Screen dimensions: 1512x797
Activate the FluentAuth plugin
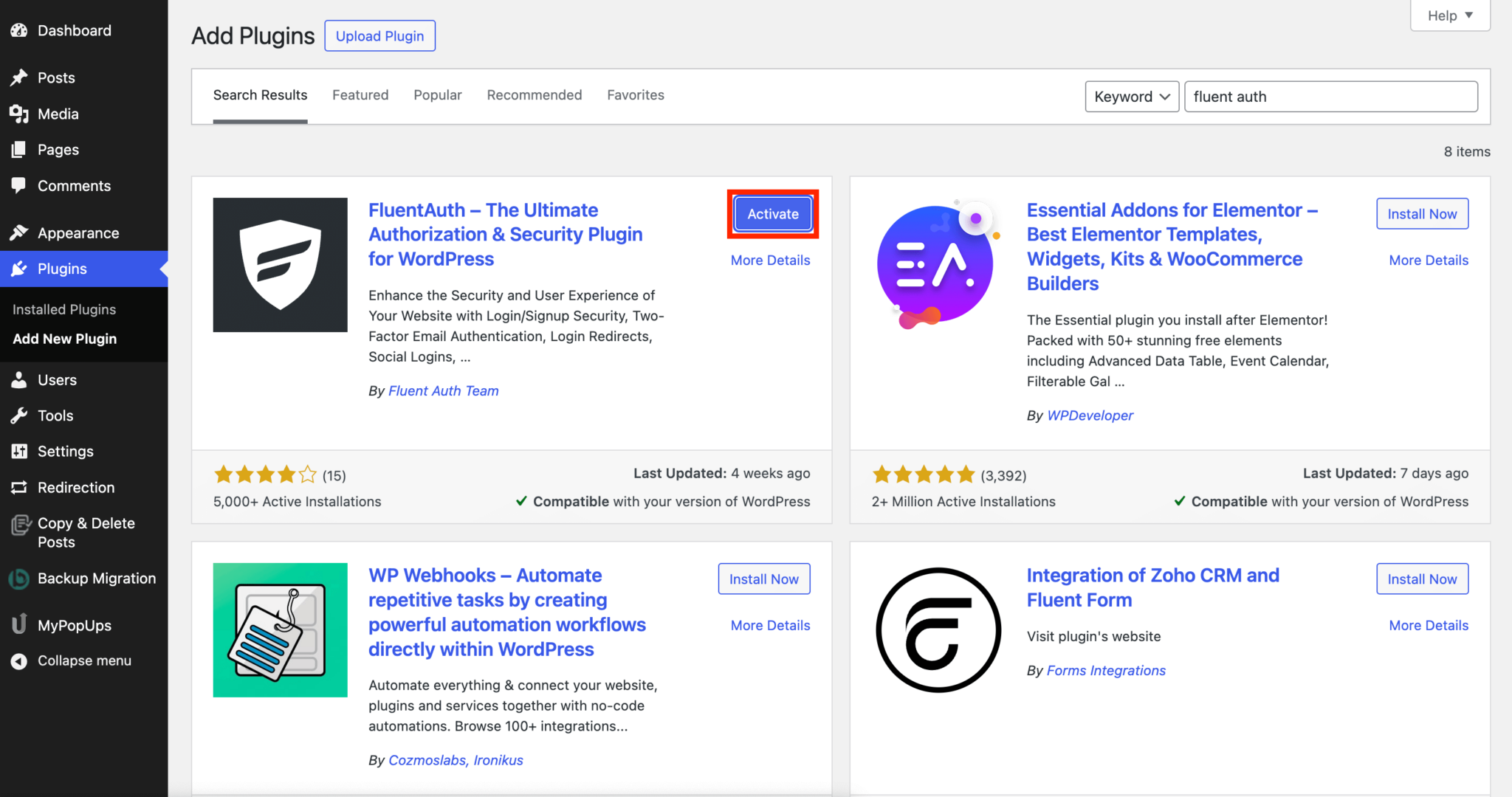pos(772,214)
